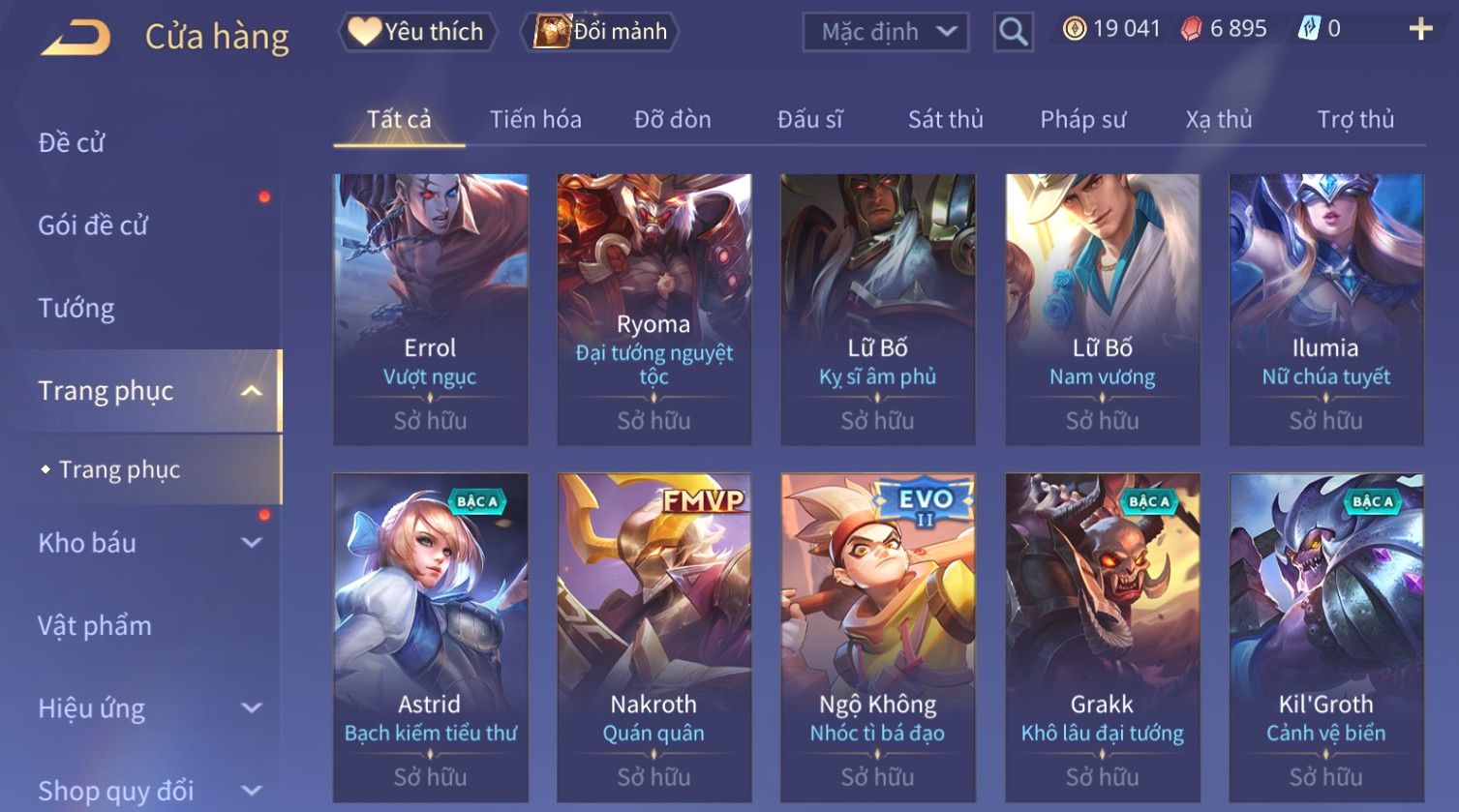Open the Ngộ Không EVO skin card
Viewport: 1459px width, 812px height.
tap(878, 637)
